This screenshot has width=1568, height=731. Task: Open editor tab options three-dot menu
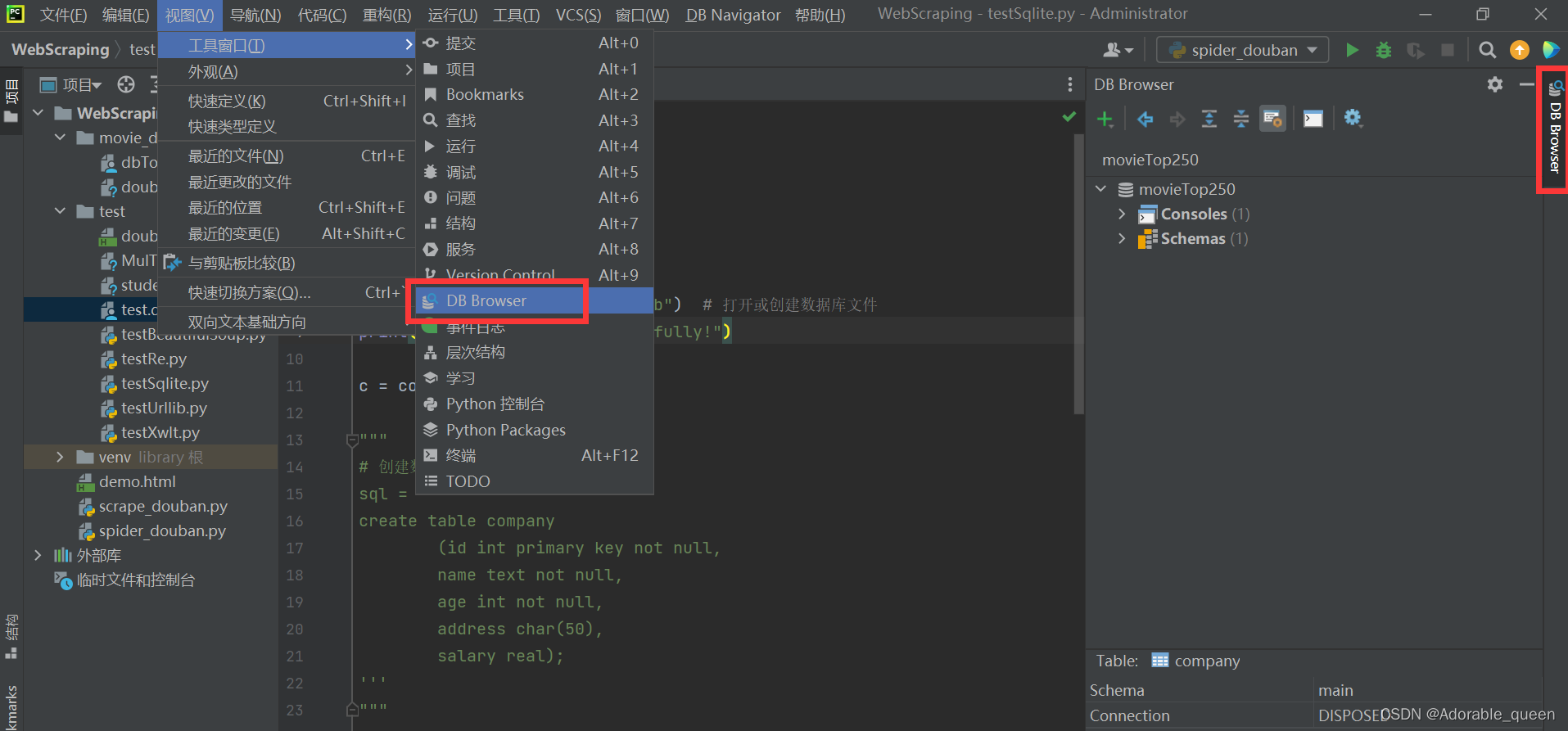(1069, 84)
